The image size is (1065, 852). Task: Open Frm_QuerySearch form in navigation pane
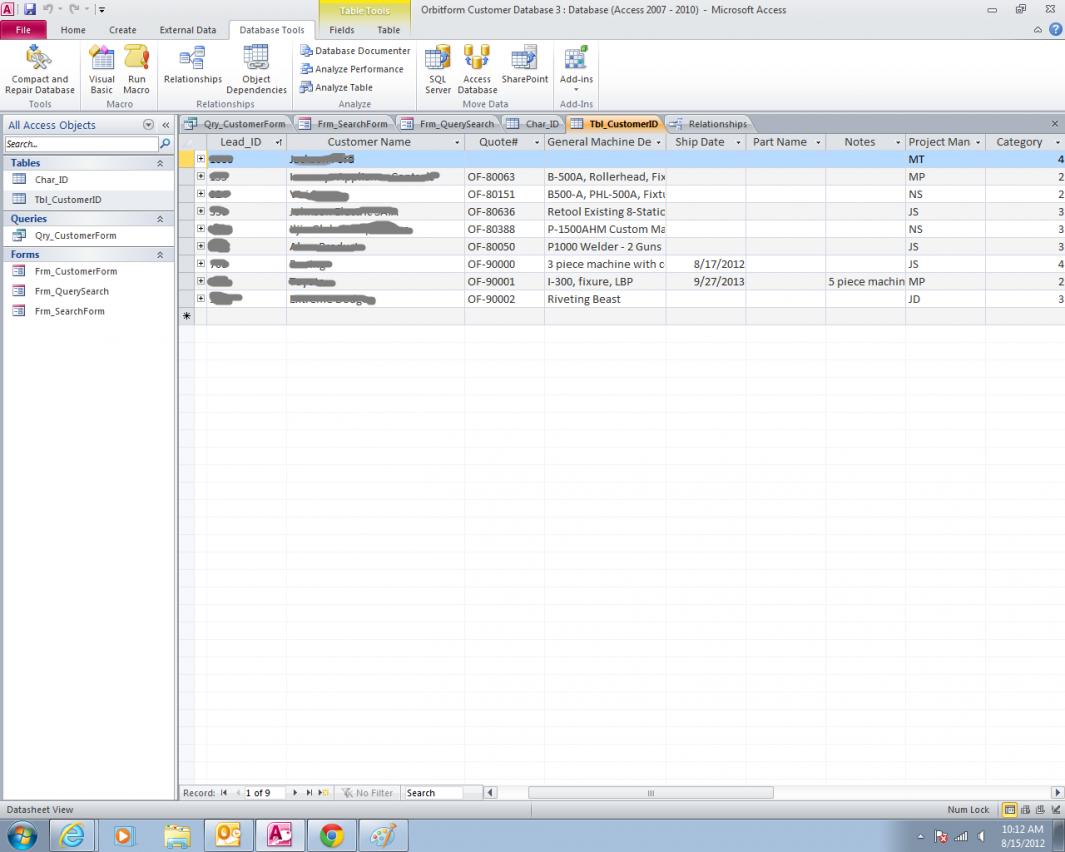click(x=71, y=291)
